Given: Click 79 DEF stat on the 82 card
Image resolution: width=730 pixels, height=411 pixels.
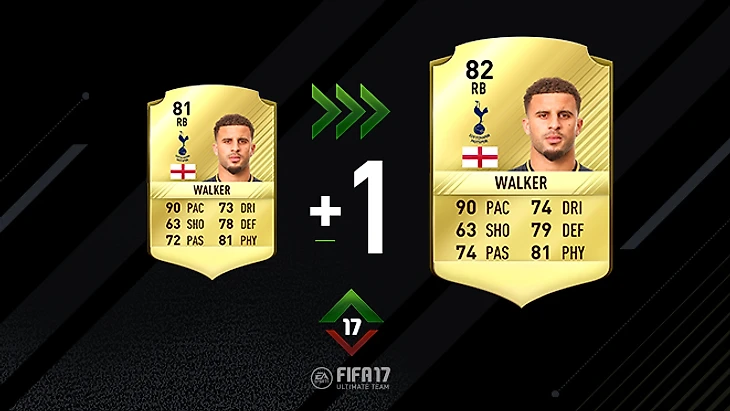Looking at the screenshot, I should 557,230.
